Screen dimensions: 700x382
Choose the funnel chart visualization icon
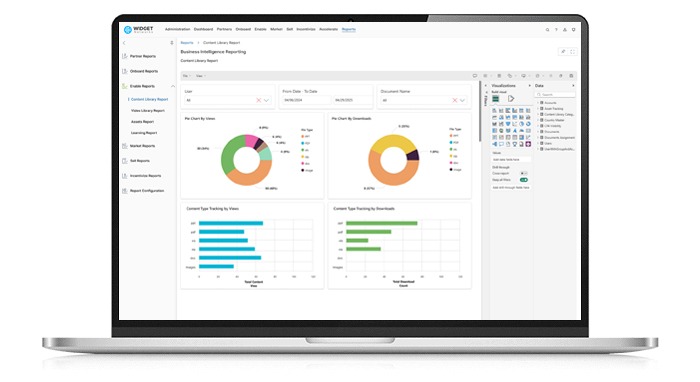(x=508, y=124)
